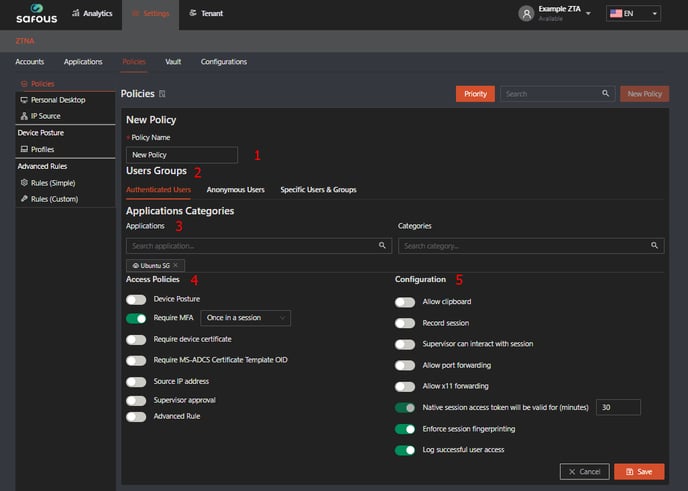
Task: Turn on Supervisor approval switch
Action: click(136, 401)
